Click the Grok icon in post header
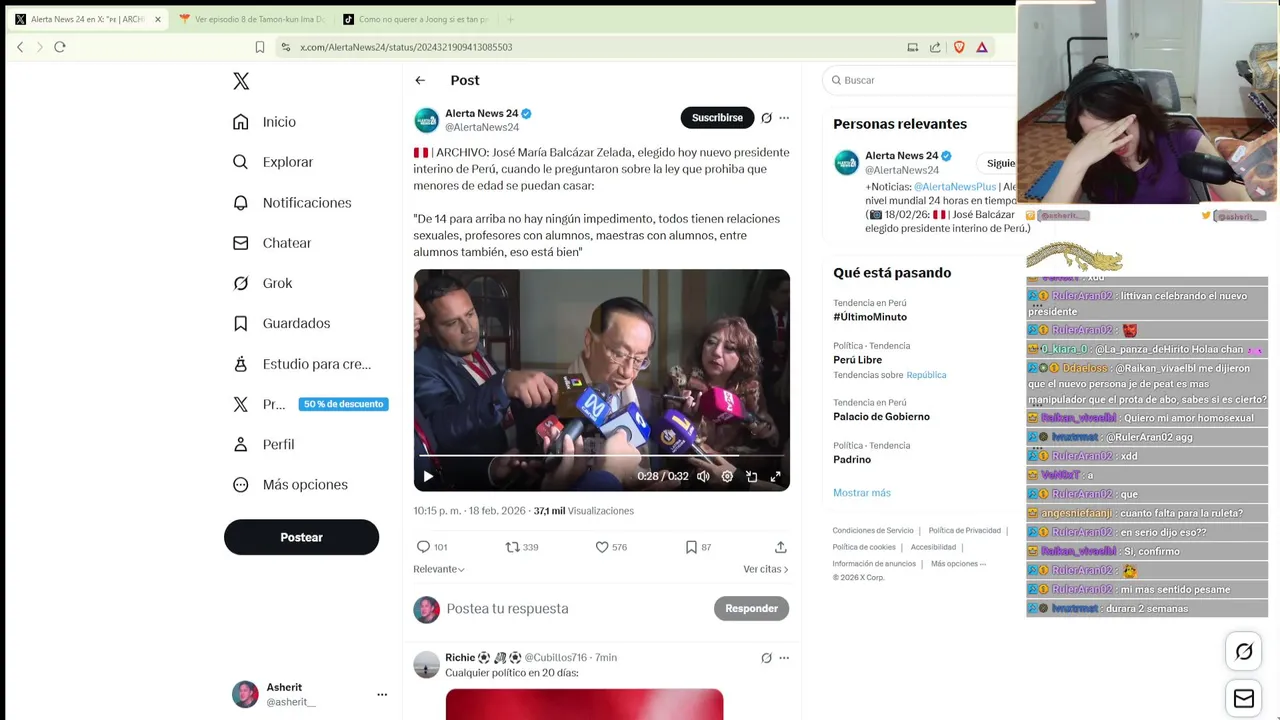The image size is (1280, 720). pyautogui.click(x=766, y=118)
